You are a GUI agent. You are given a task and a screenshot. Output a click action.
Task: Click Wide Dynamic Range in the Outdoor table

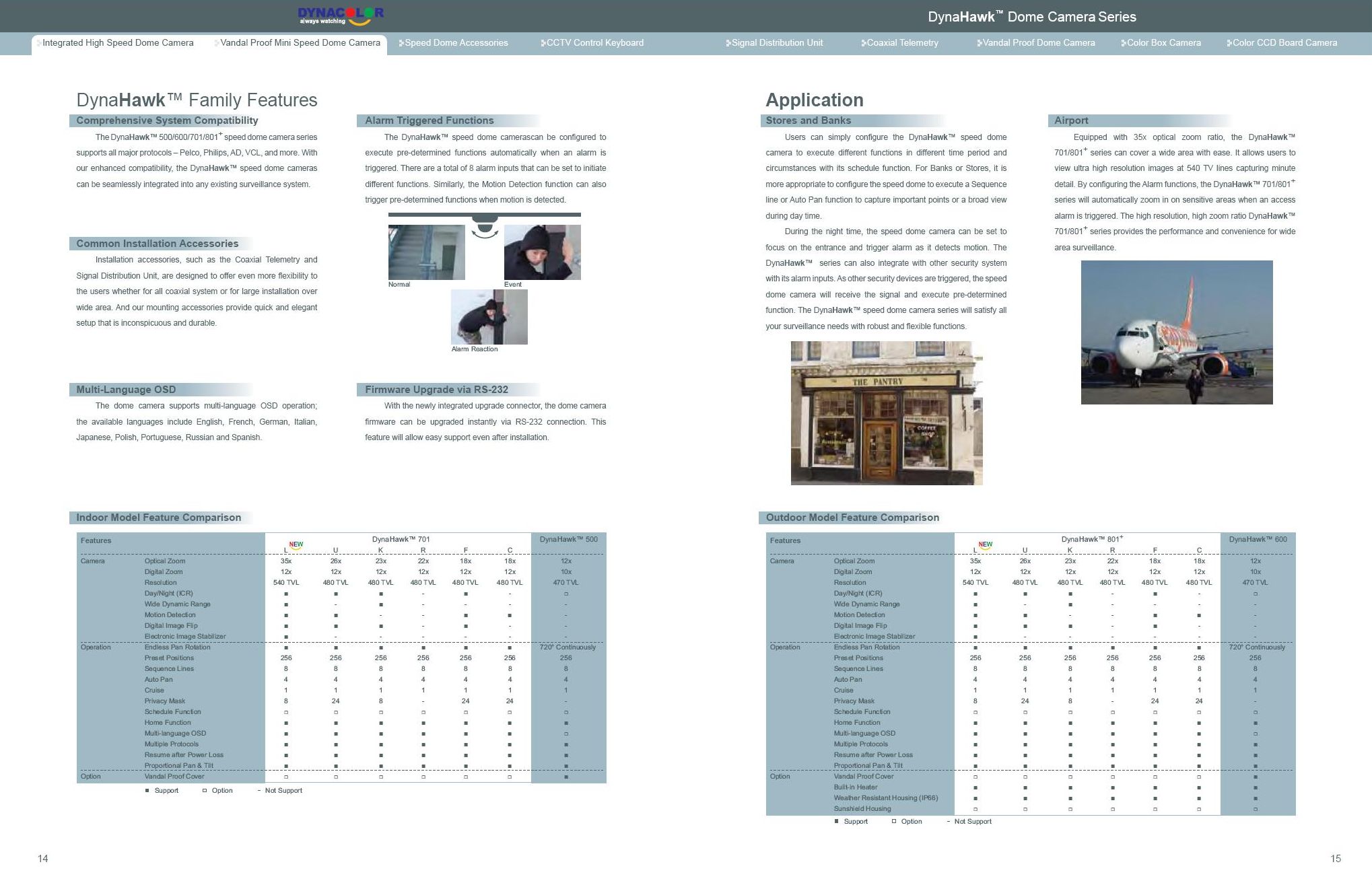tap(866, 604)
